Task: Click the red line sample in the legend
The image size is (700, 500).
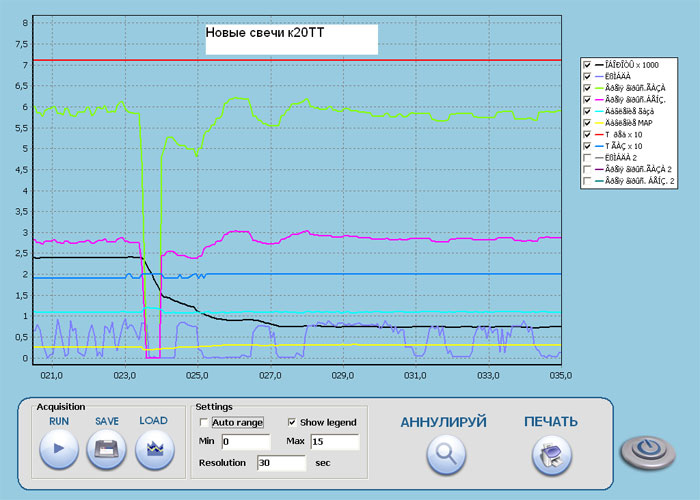Action: (599, 134)
